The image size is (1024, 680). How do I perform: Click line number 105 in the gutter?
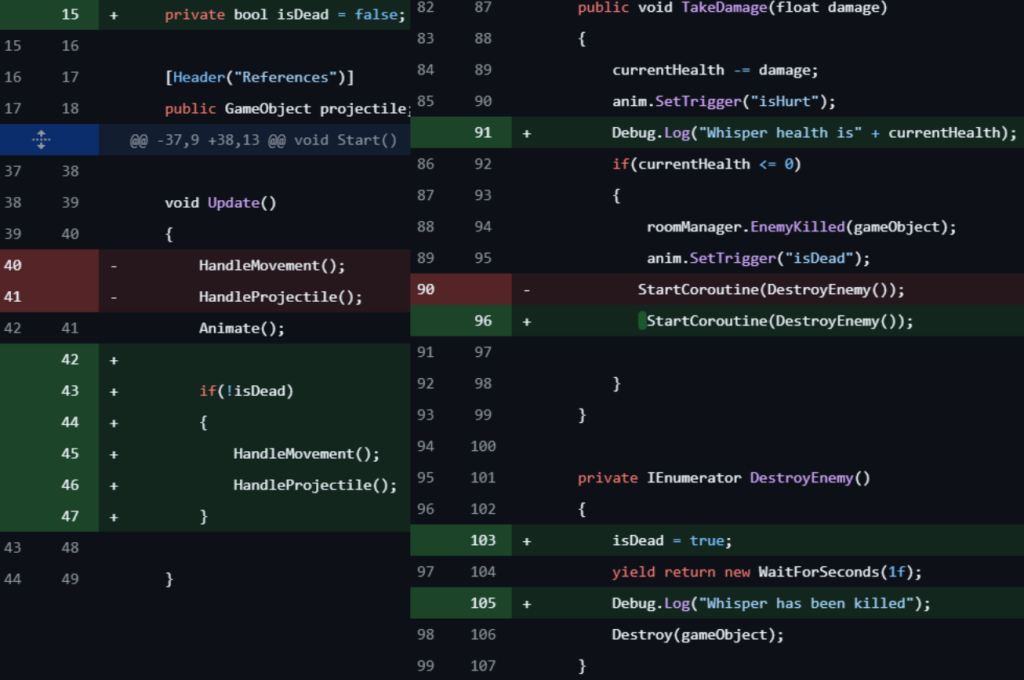point(483,603)
